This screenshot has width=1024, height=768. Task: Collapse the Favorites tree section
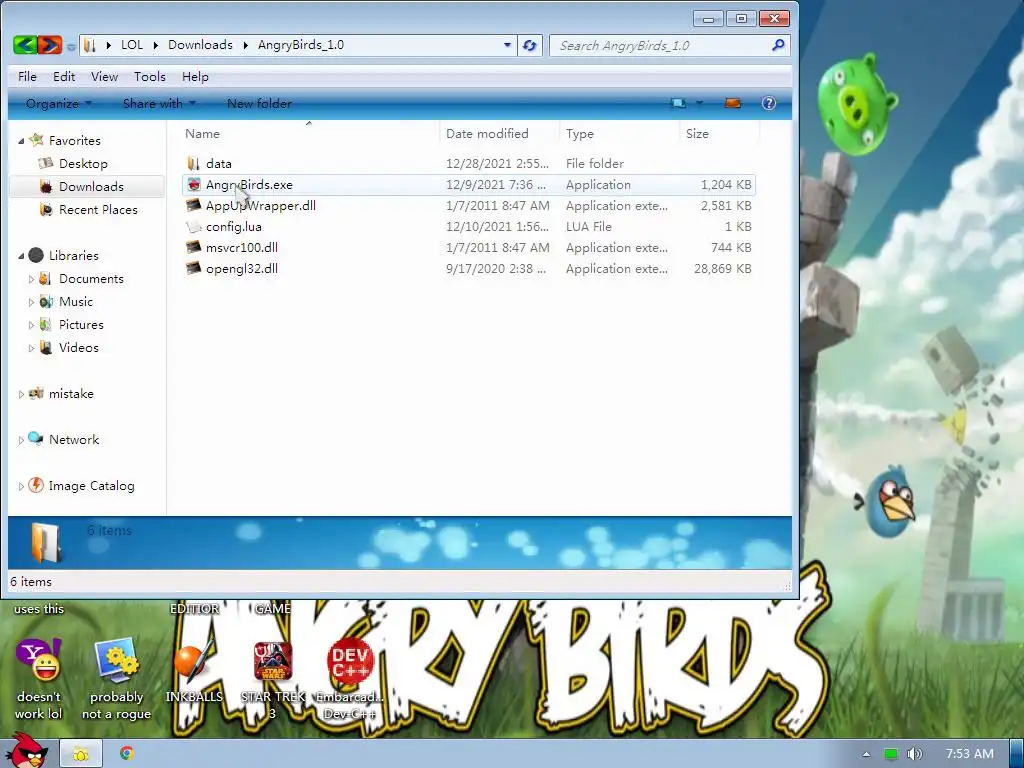tap(21, 141)
